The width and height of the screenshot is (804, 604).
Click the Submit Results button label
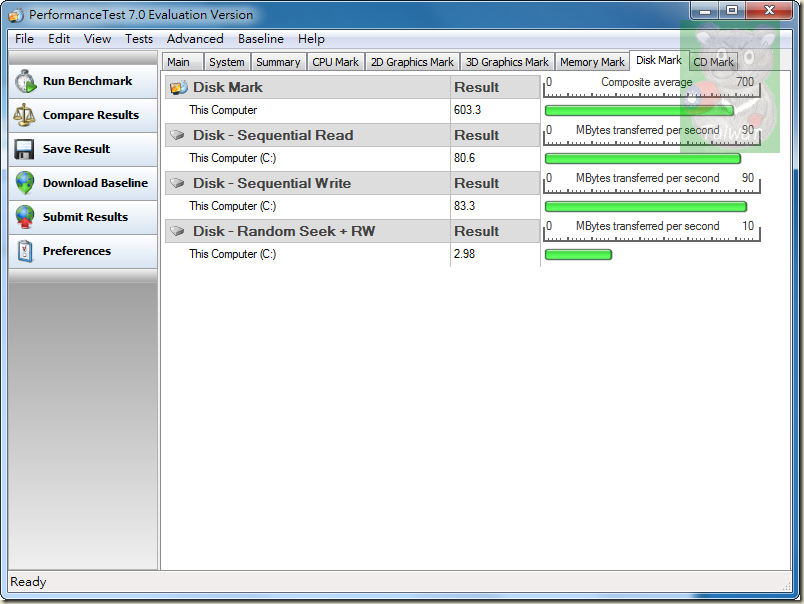(85, 217)
